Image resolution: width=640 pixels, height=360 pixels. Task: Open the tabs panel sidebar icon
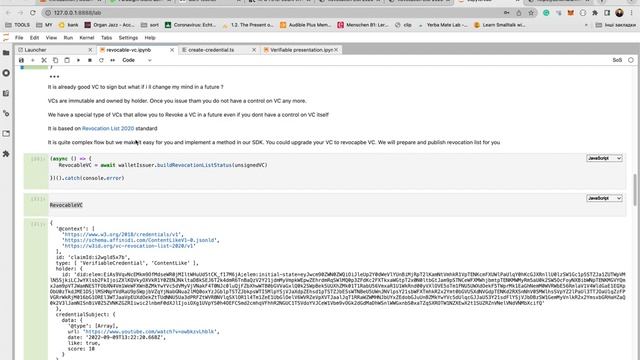(x=6, y=133)
